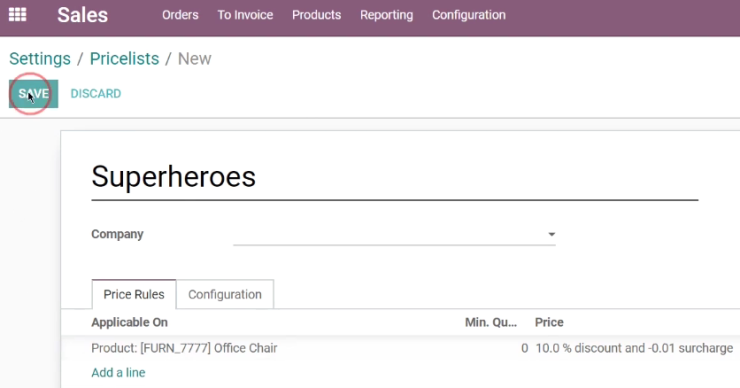740x388 pixels.
Task: Switch to the Configuration tab
Action: (x=225, y=295)
